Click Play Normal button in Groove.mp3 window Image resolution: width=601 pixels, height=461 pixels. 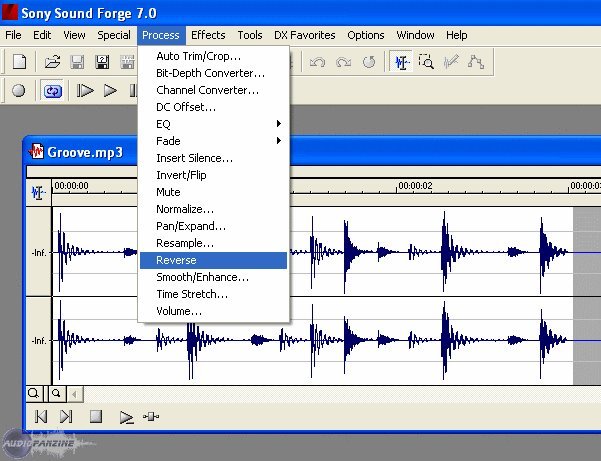(126, 417)
